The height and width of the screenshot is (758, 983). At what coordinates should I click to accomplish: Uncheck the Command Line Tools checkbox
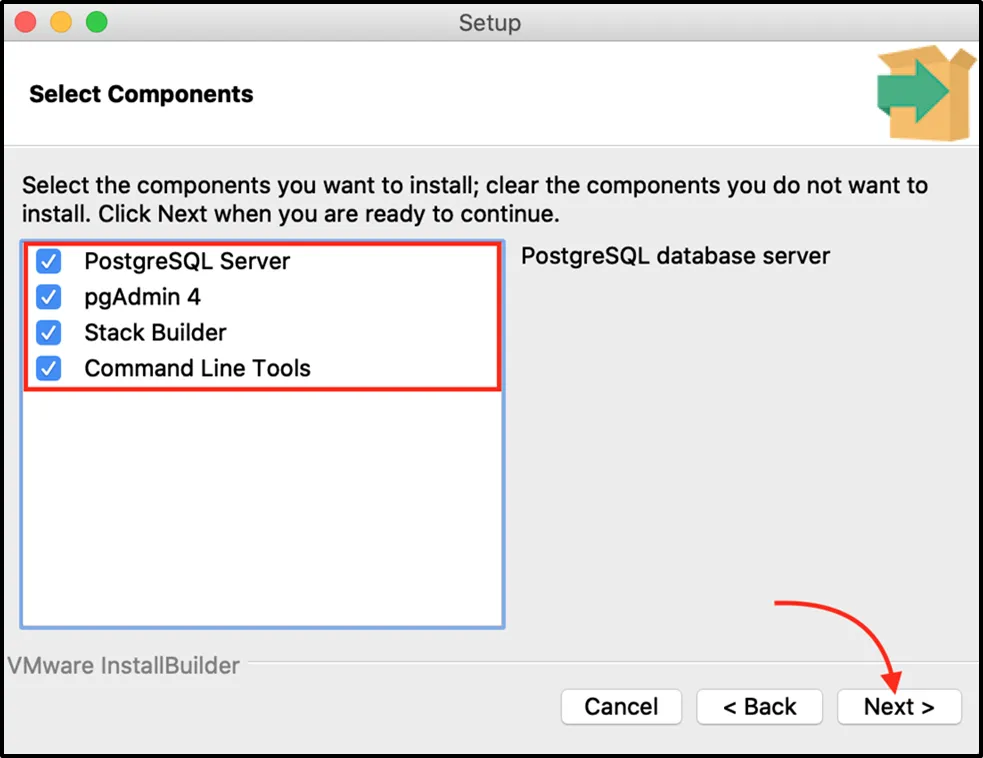[x=49, y=368]
